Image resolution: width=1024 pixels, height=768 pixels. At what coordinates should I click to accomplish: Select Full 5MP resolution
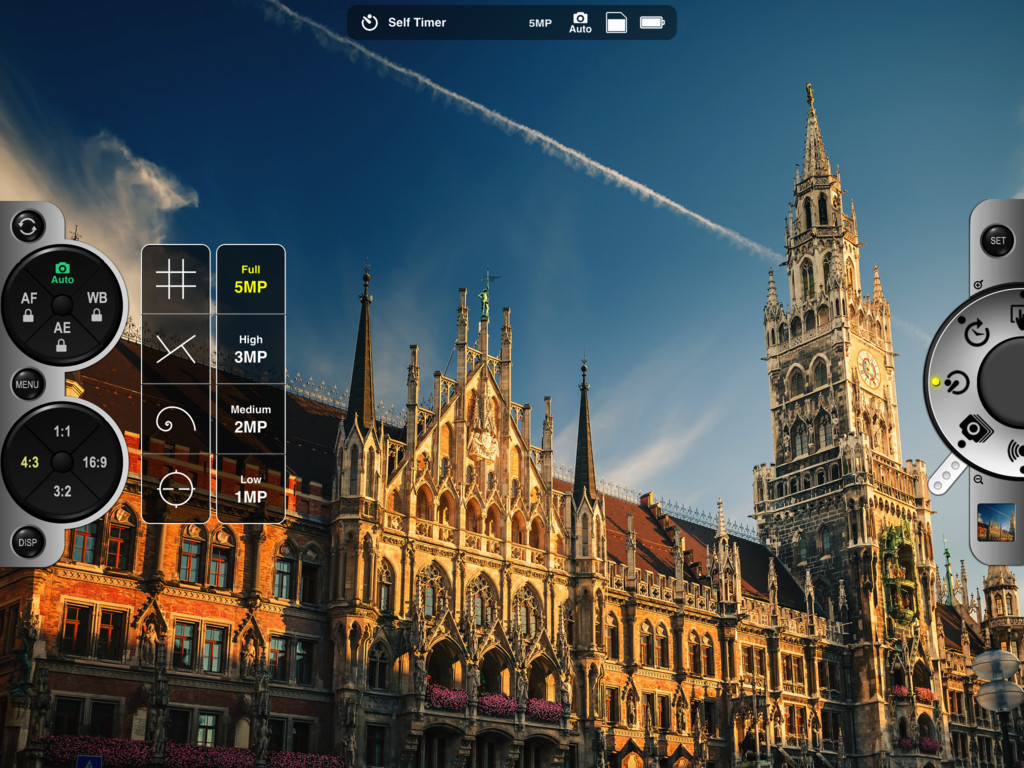251,280
